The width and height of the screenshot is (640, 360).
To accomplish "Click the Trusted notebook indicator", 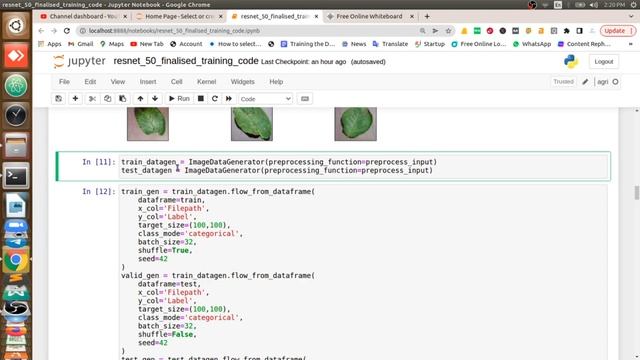I will pyautogui.click(x=563, y=82).
